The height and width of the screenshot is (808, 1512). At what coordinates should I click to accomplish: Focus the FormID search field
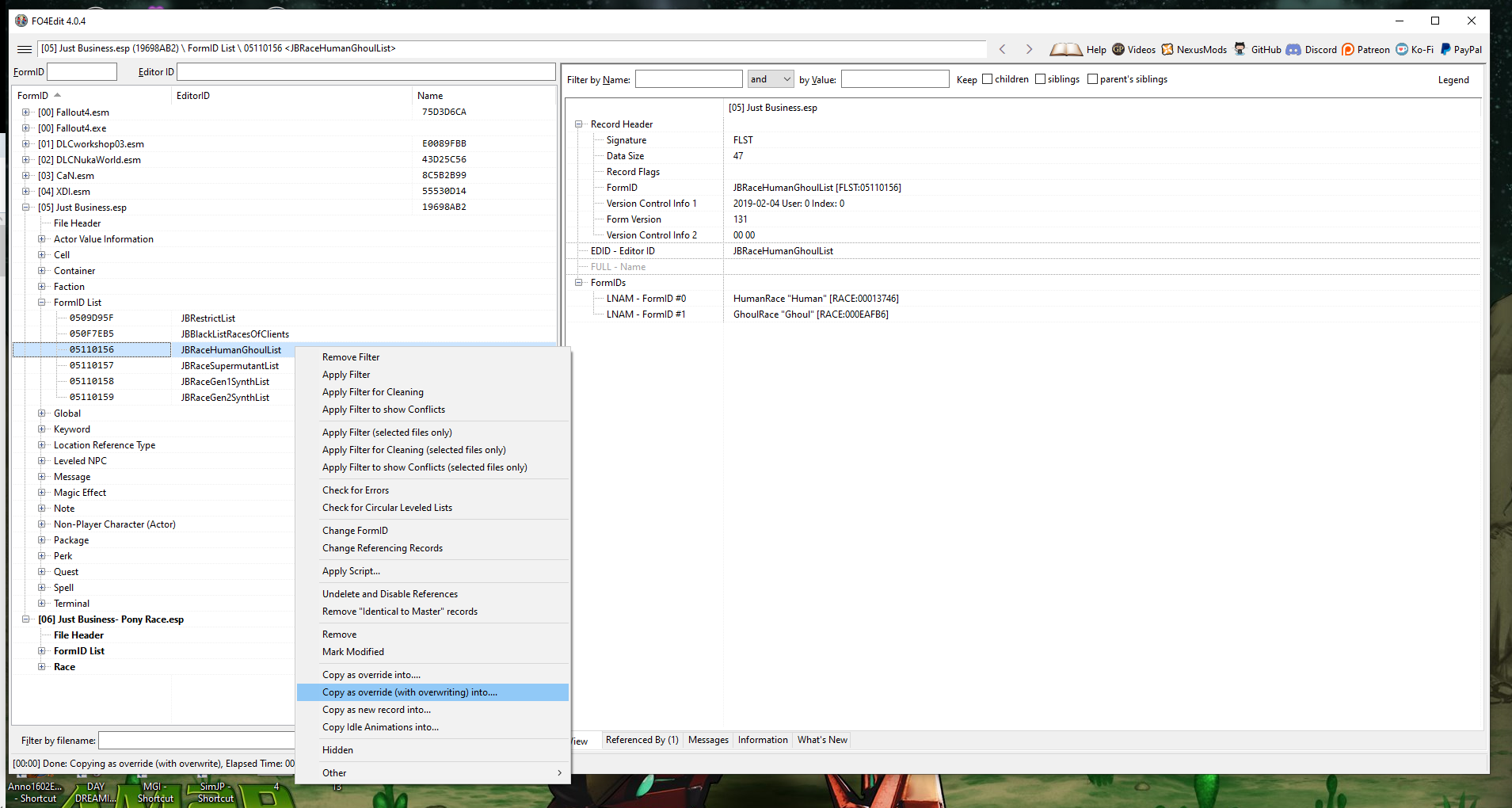(x=82, y=72)
